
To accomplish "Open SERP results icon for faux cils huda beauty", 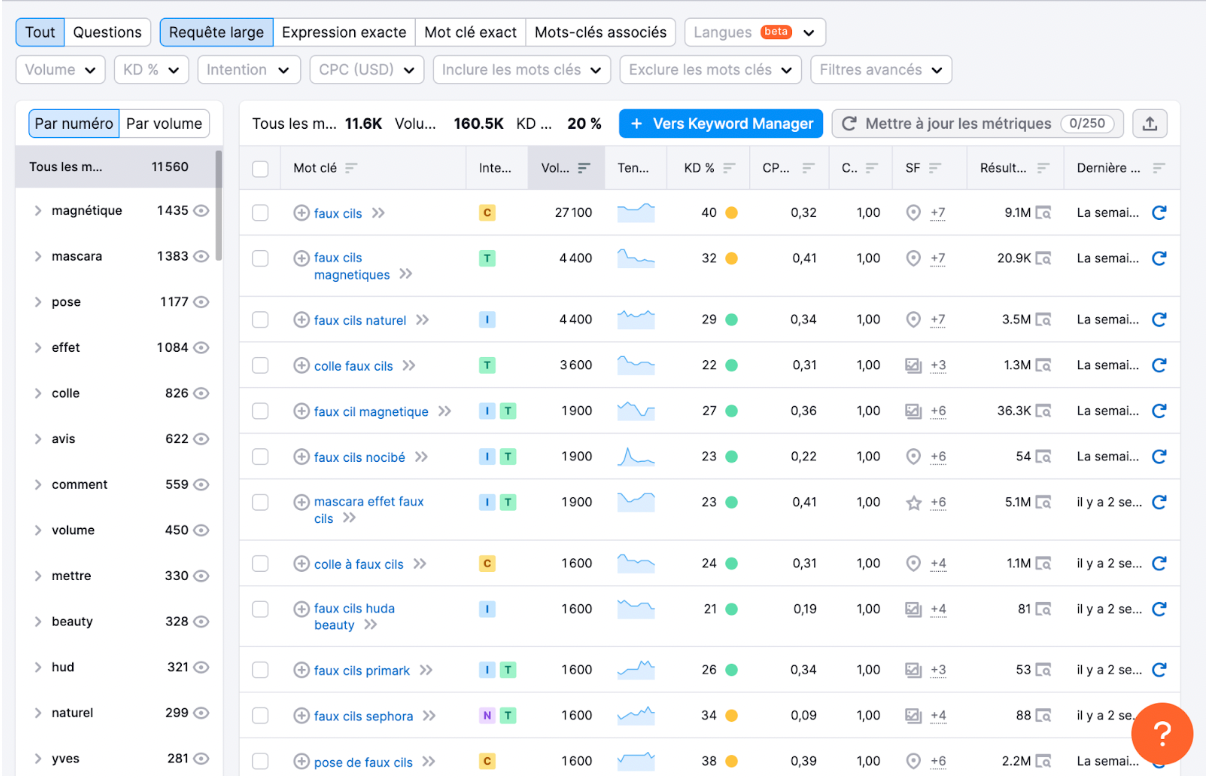I will pos(1043,609).
